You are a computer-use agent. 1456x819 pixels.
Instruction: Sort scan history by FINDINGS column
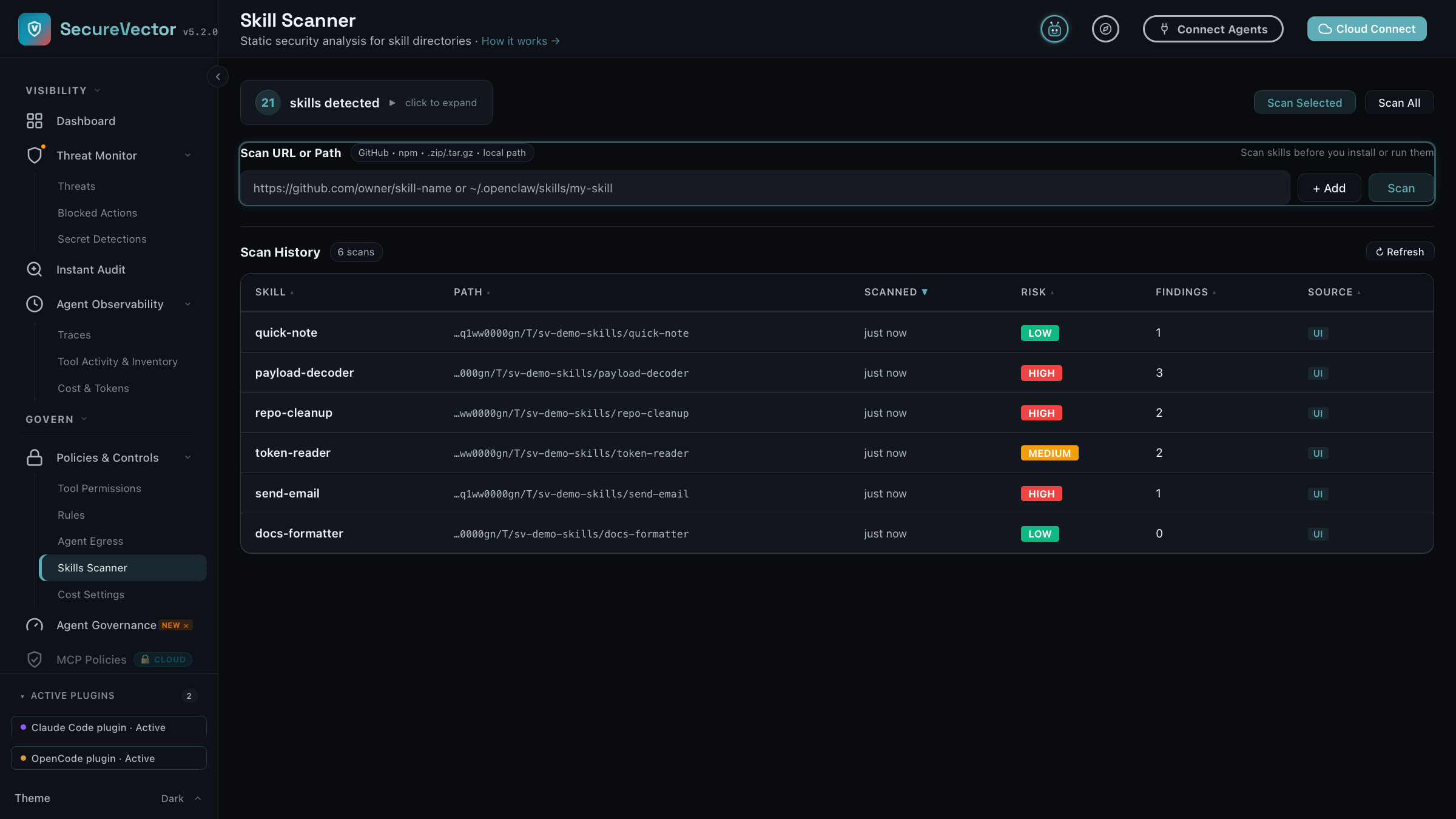point(1185,292)
